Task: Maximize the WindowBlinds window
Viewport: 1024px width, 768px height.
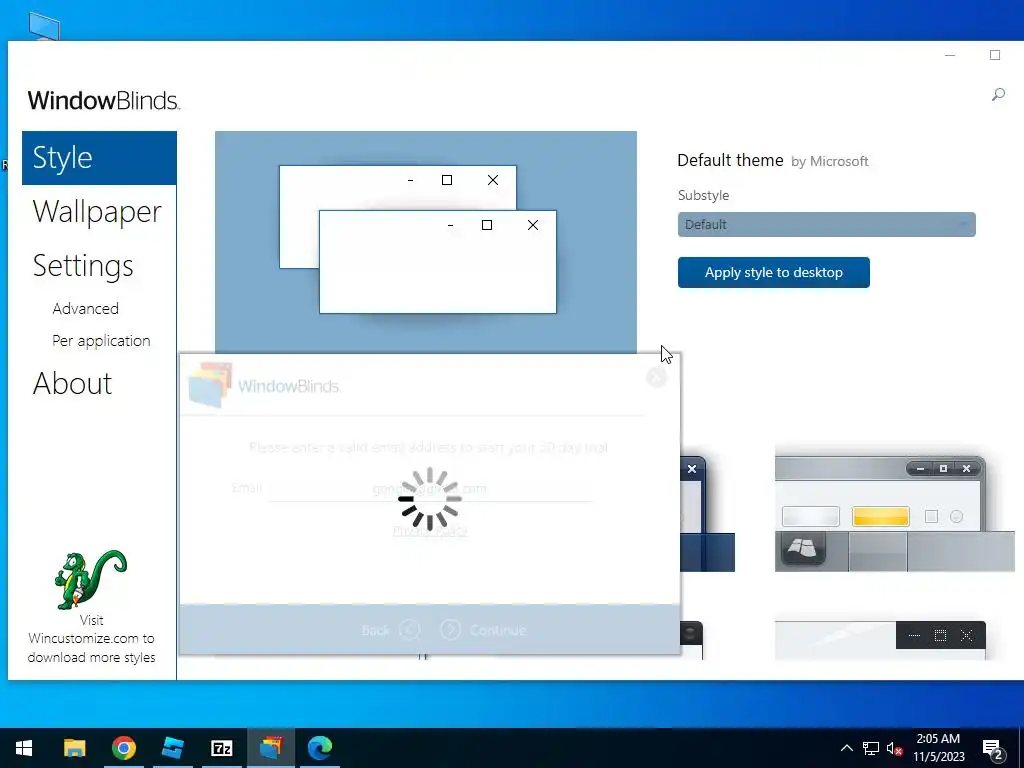Action: (x=995, y=56)
